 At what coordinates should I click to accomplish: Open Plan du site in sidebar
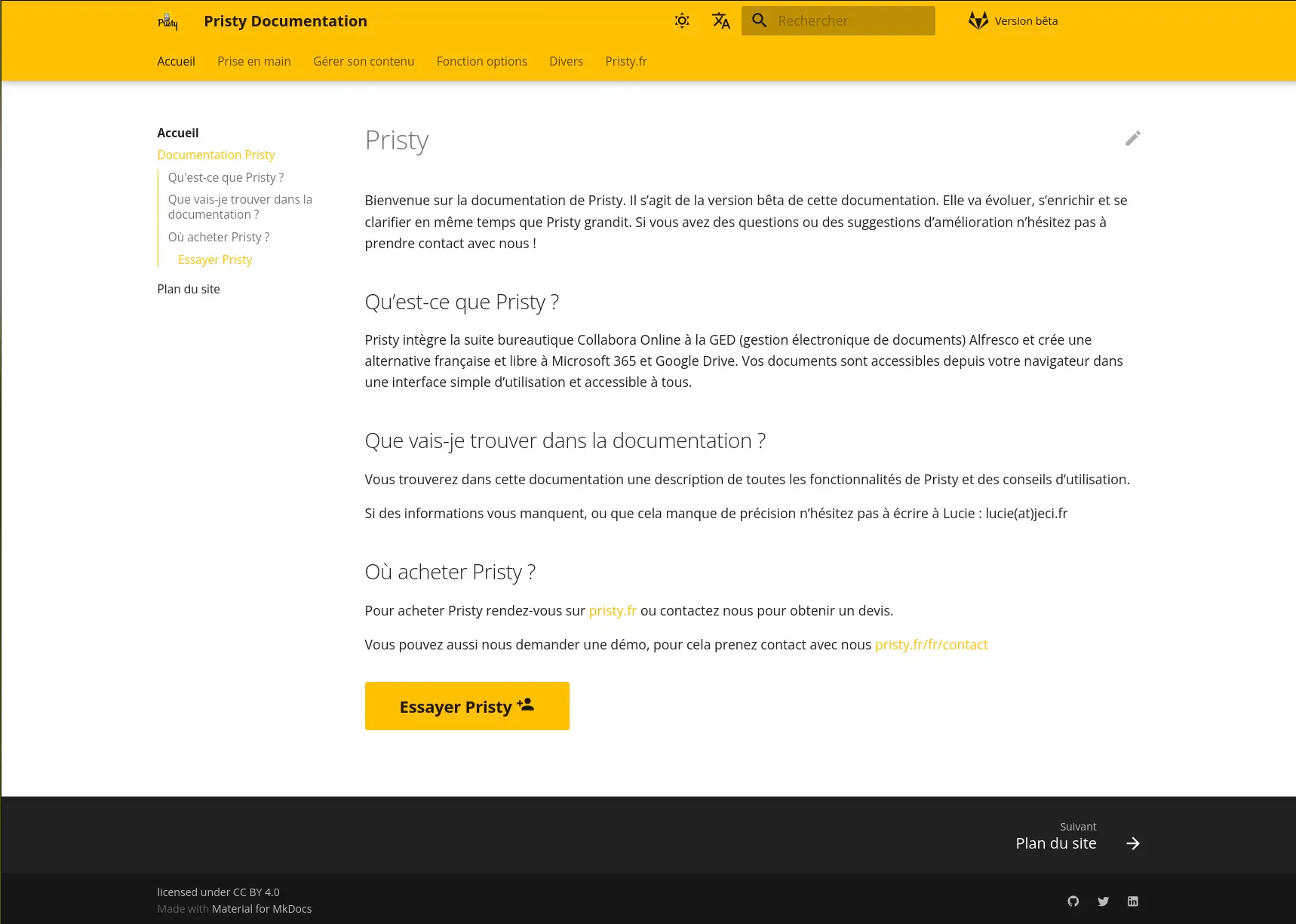189,289
